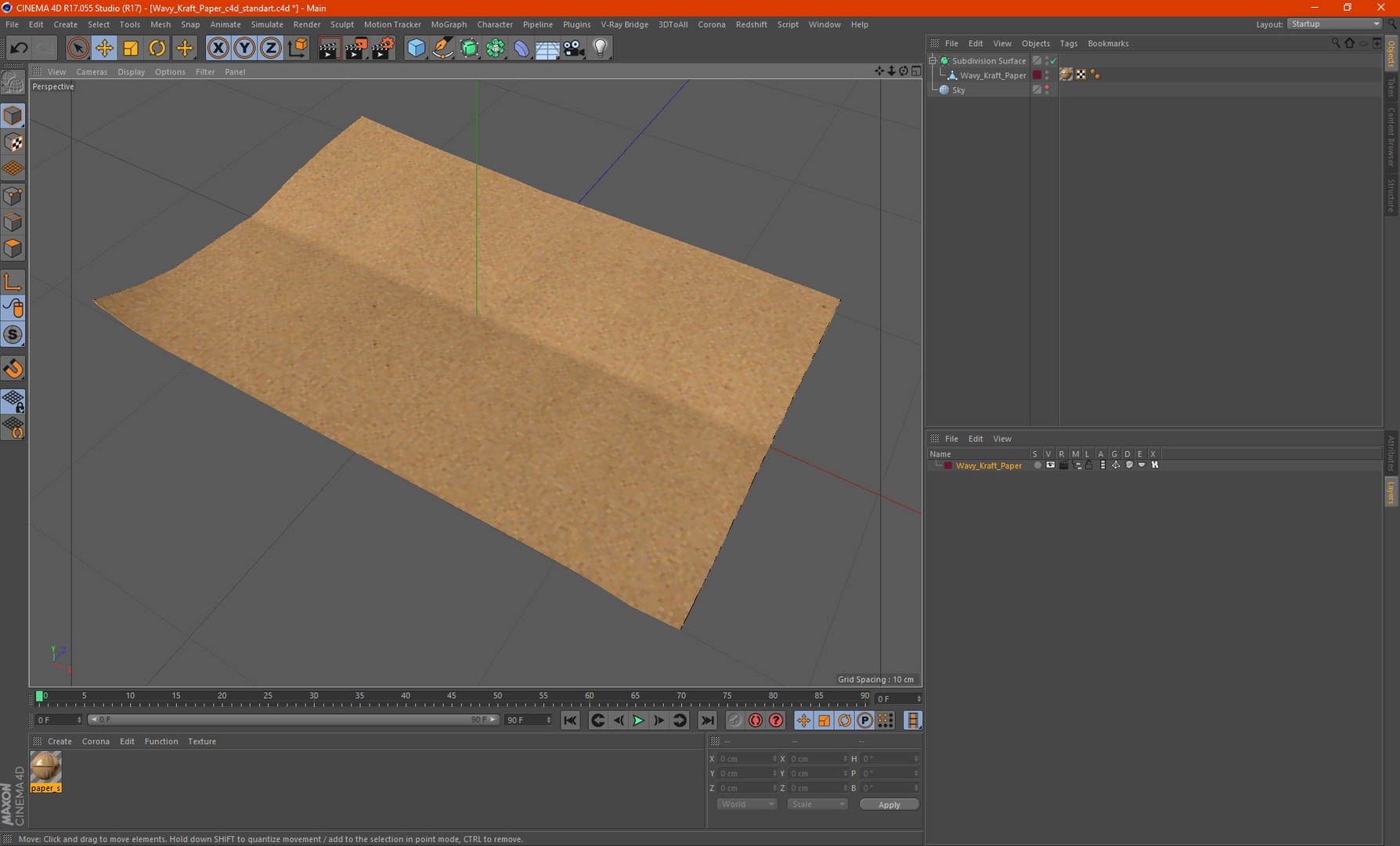Select the Spline Pen tool

[443, 49]
